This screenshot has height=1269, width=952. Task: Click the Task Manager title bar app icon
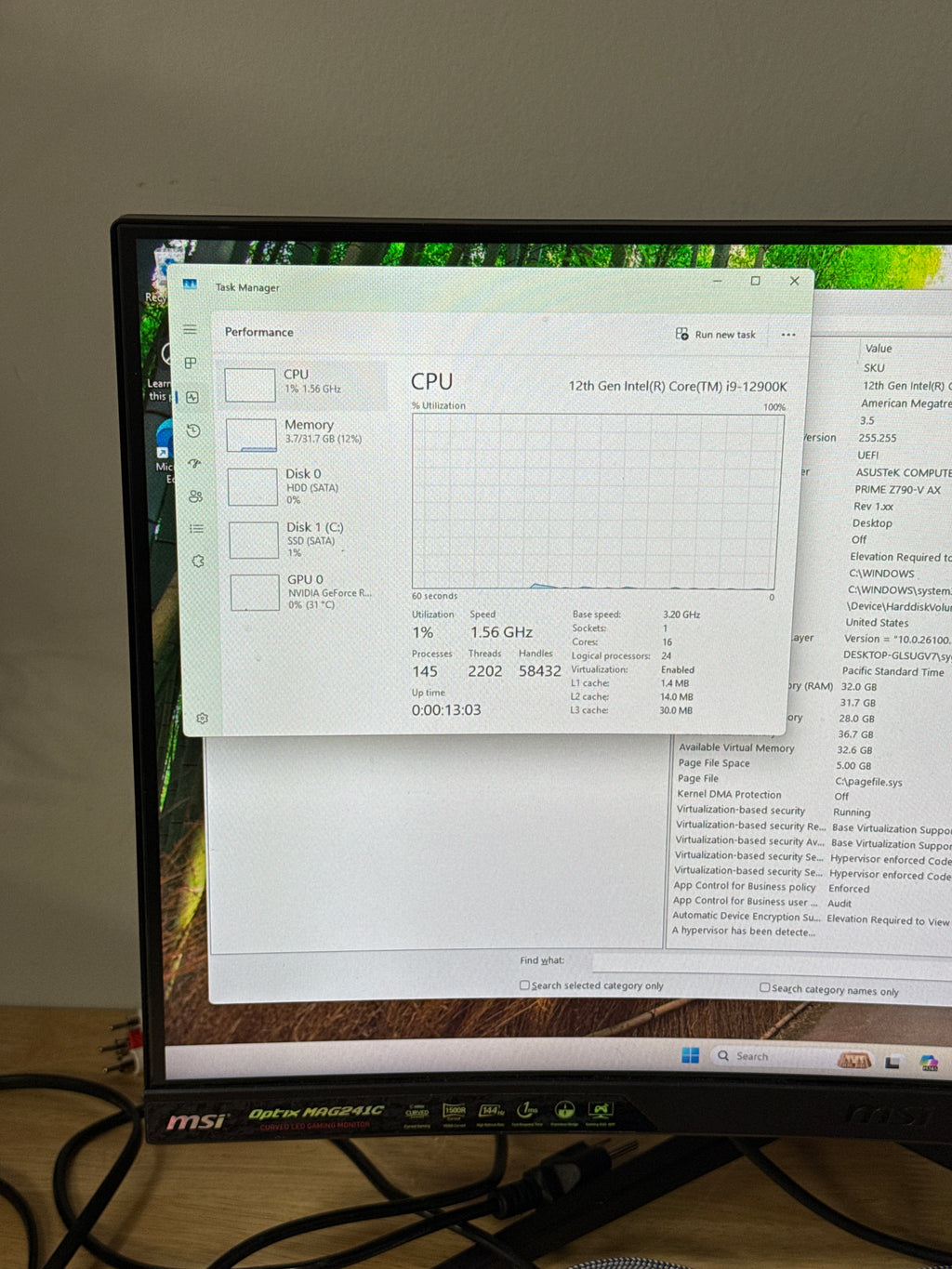[190, 284]
